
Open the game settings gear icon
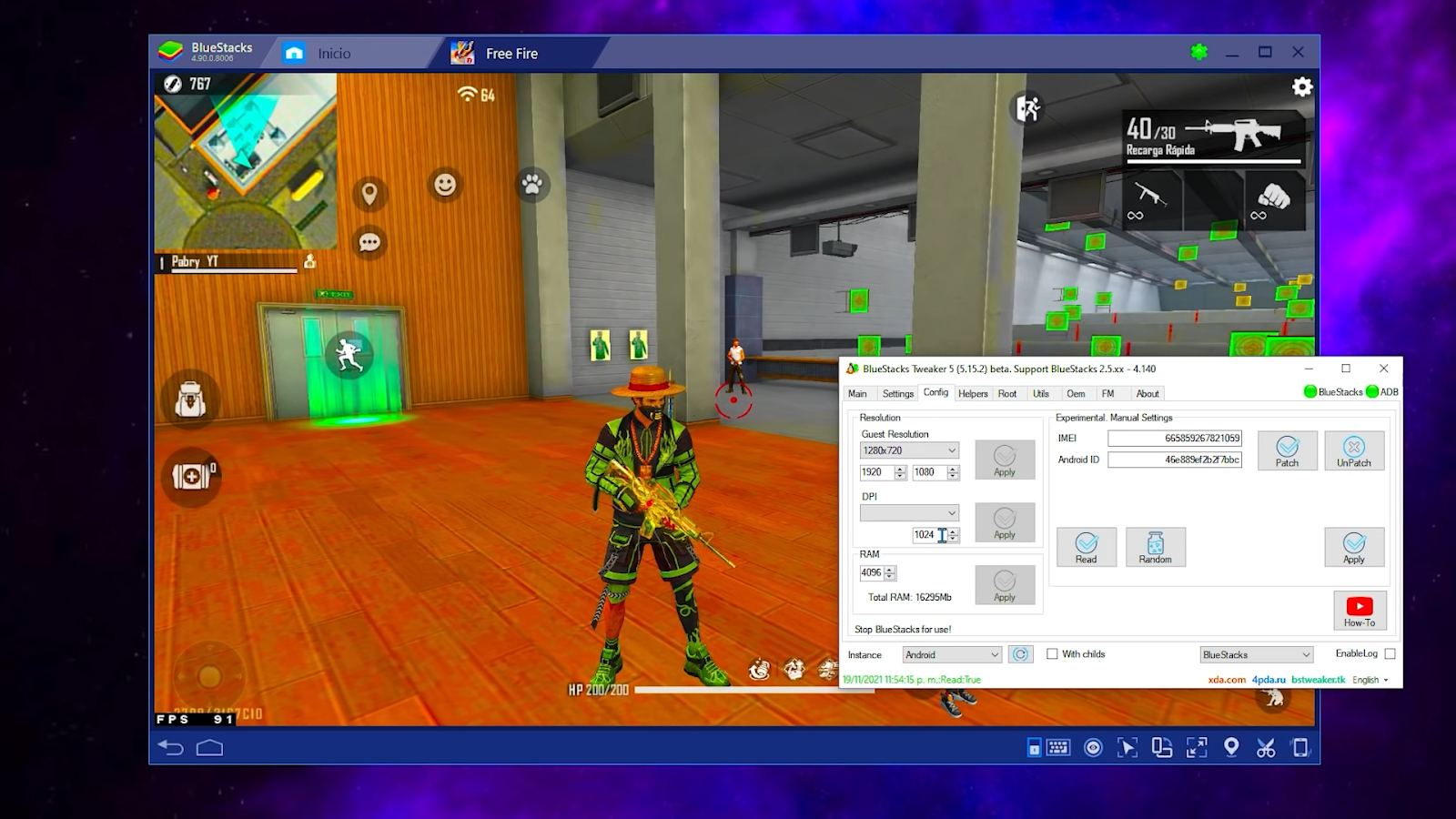click(1302, 86)
